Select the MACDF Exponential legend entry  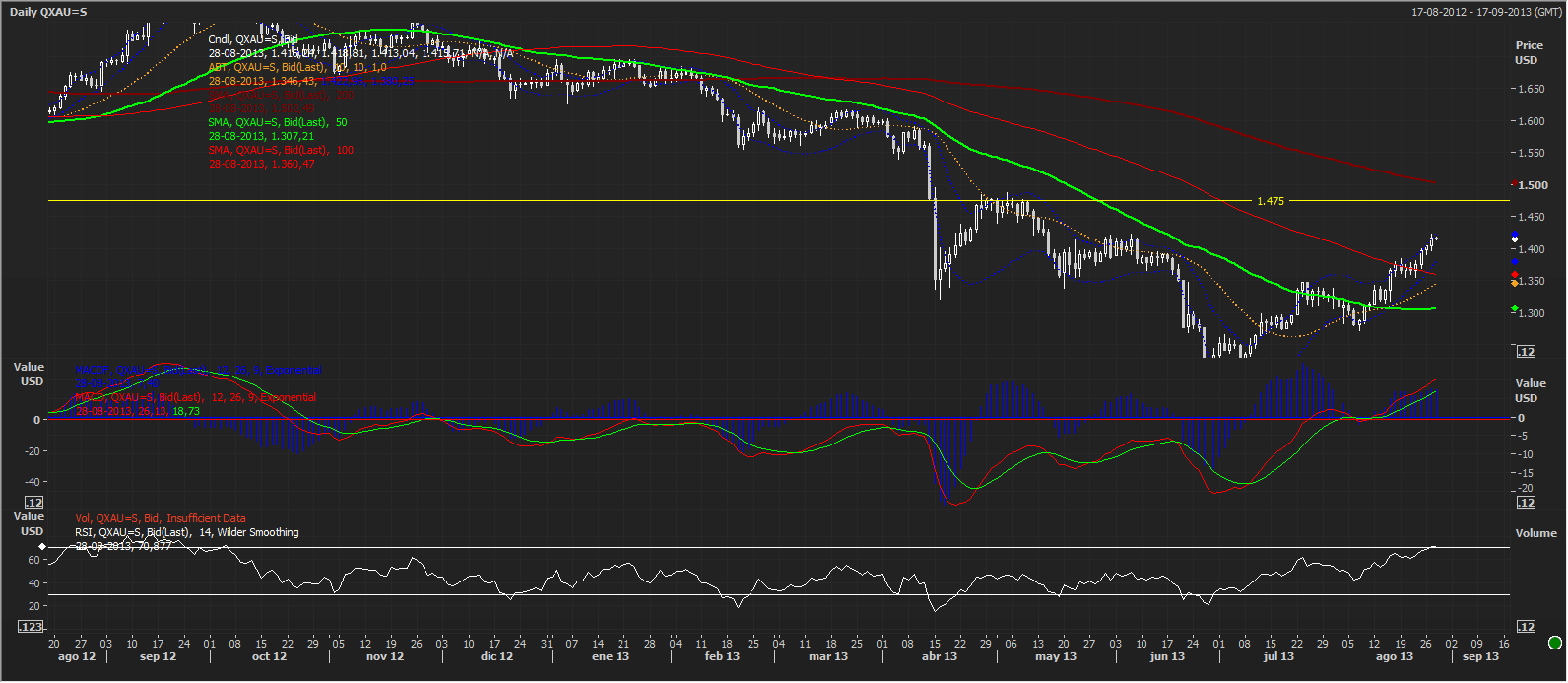[198, 371]
